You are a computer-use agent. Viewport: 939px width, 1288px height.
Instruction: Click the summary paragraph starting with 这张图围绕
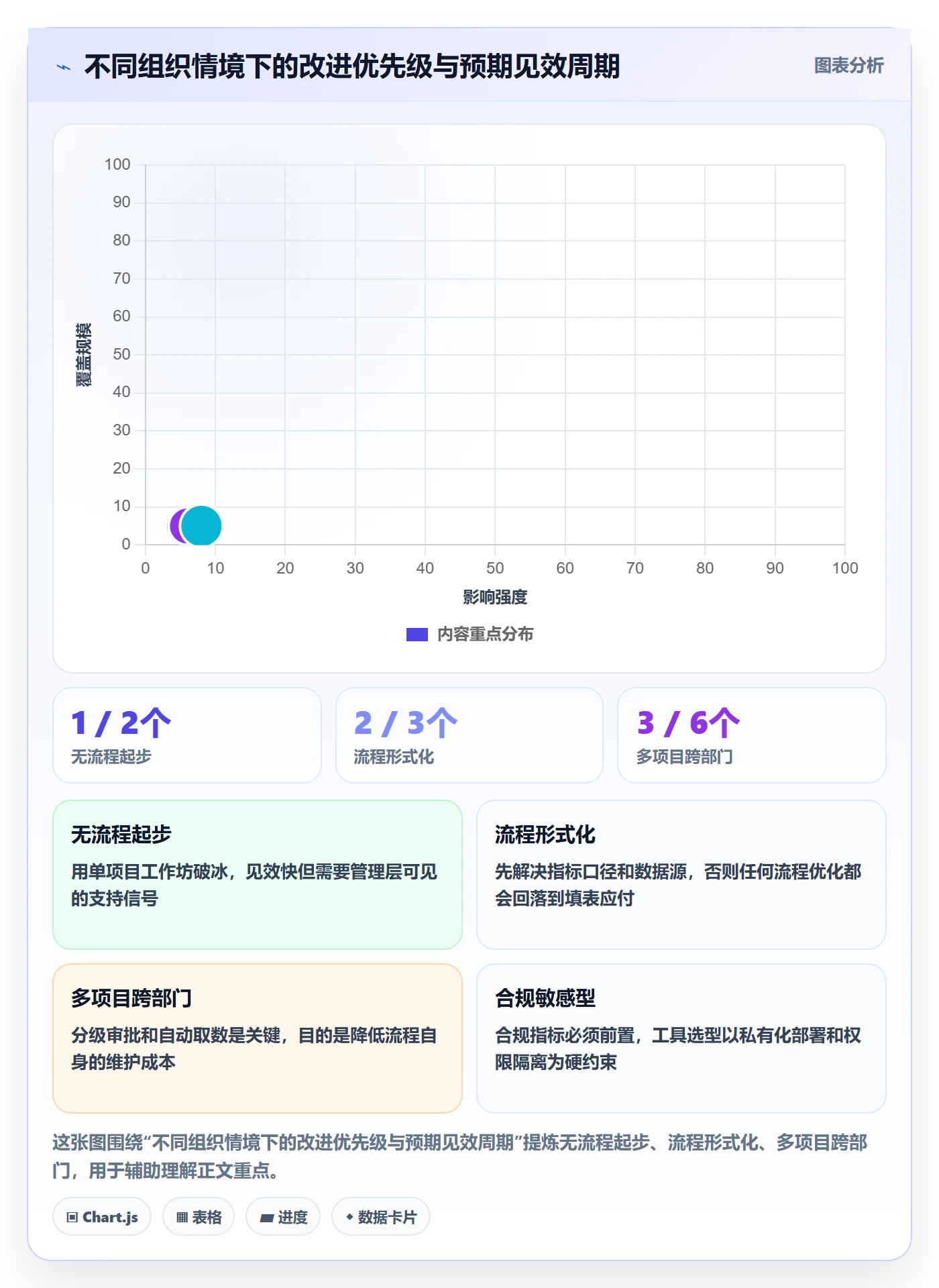[460, 1156]
